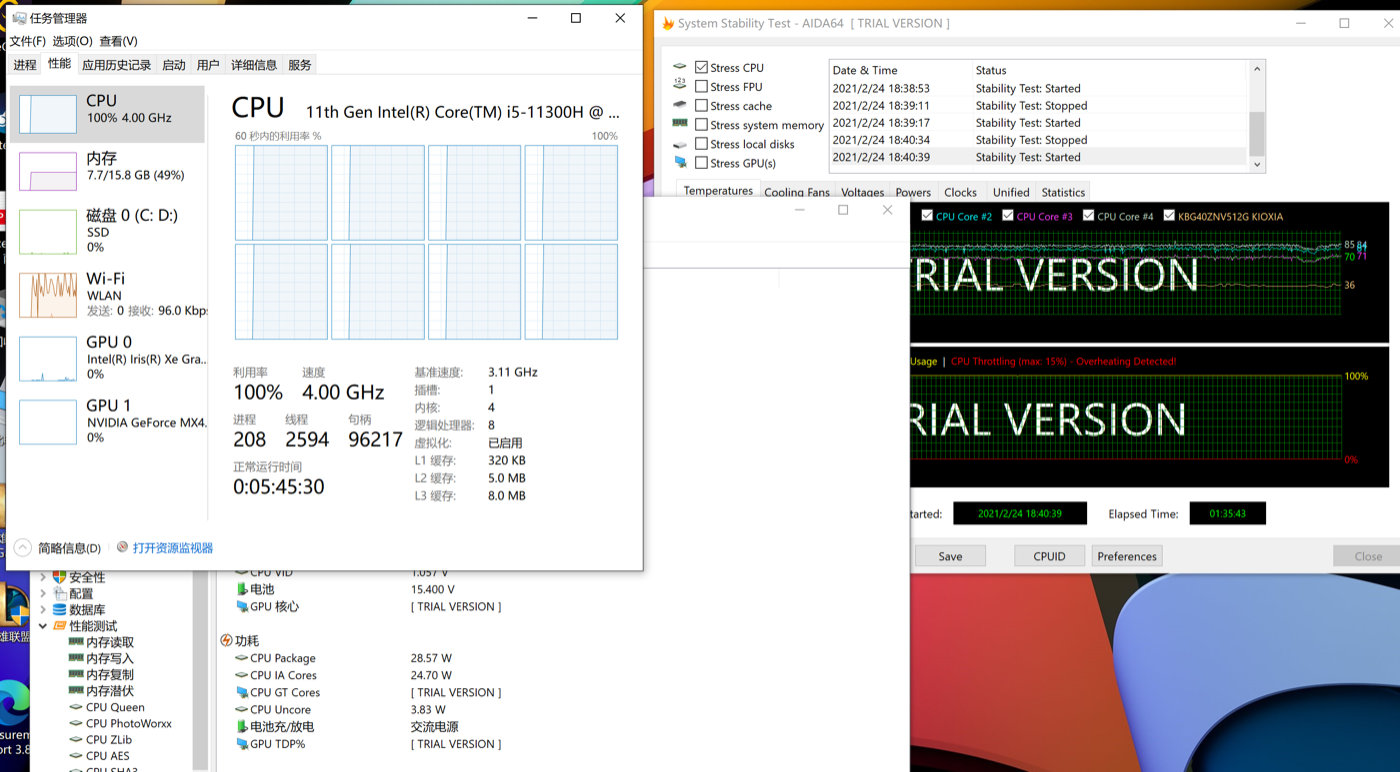Click the CPUID button

pos(1049,556)
